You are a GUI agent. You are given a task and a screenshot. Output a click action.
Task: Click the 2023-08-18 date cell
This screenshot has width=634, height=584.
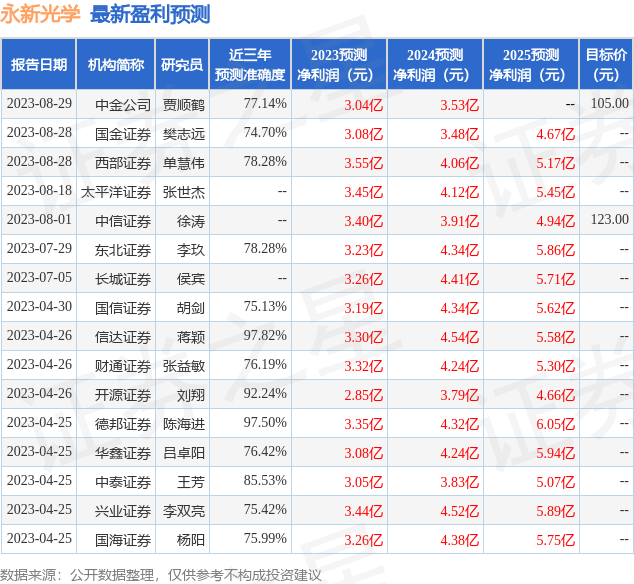pyautogui.click(x=39, y=190)
